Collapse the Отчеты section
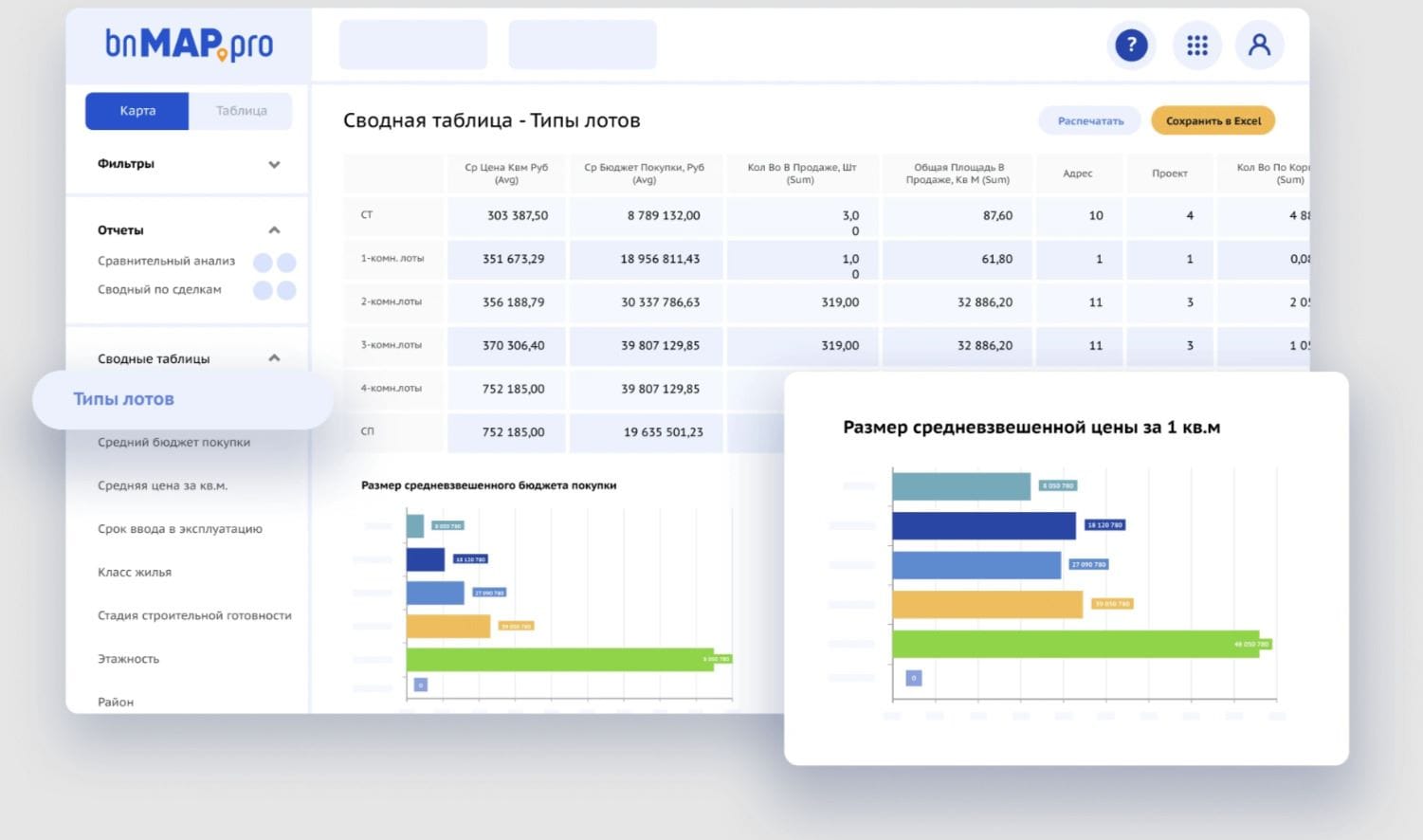This screenshot has width=1423, height=840. coord(274,229)
